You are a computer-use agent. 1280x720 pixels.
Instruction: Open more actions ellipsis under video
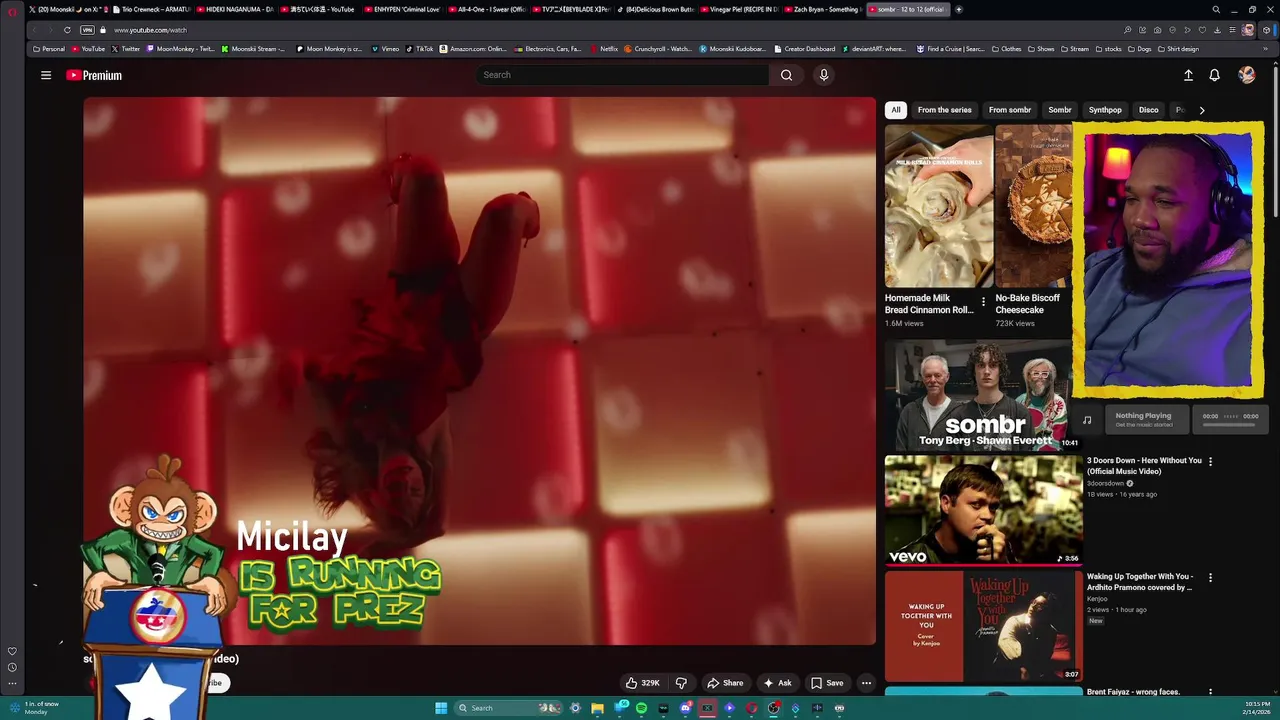coord(866,683)
